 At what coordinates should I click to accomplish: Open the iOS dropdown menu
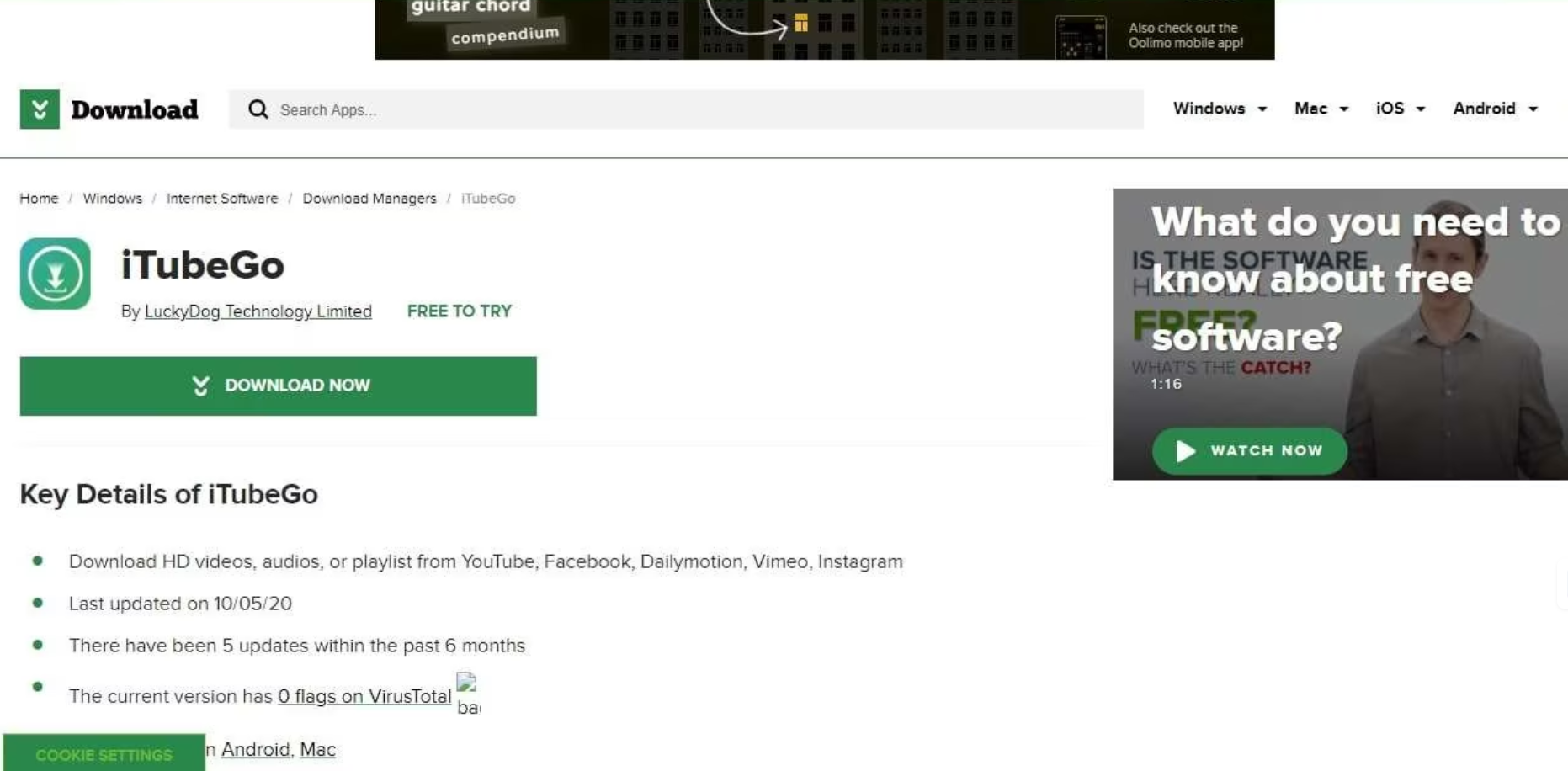[x=1400, y=109]
